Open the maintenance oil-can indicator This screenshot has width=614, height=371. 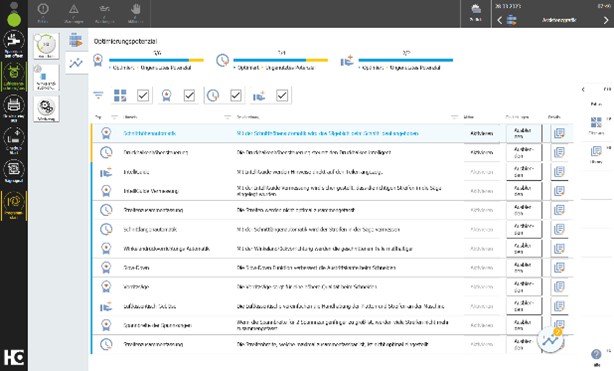point(105,9)
